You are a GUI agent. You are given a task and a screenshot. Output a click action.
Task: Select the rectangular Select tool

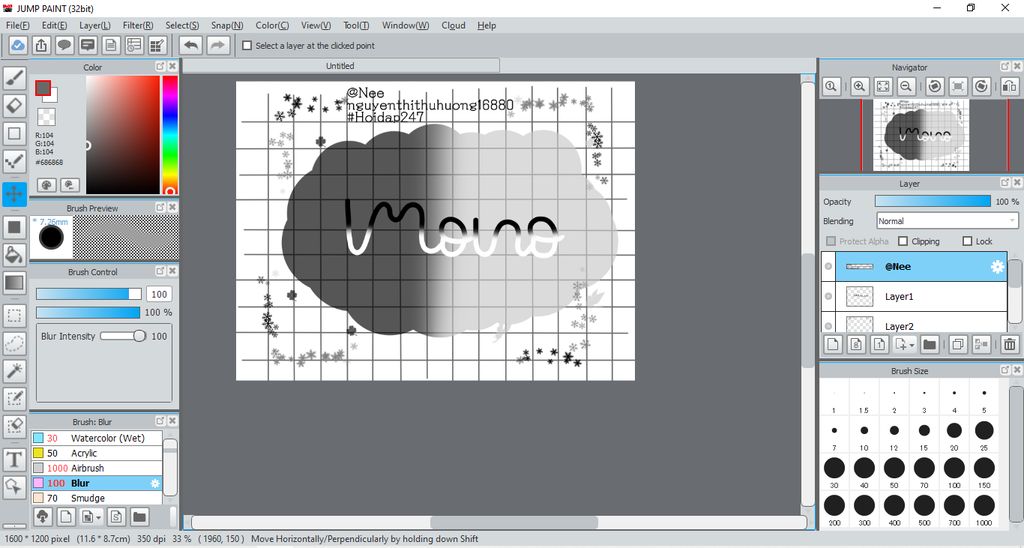click(x=14, y=315)
